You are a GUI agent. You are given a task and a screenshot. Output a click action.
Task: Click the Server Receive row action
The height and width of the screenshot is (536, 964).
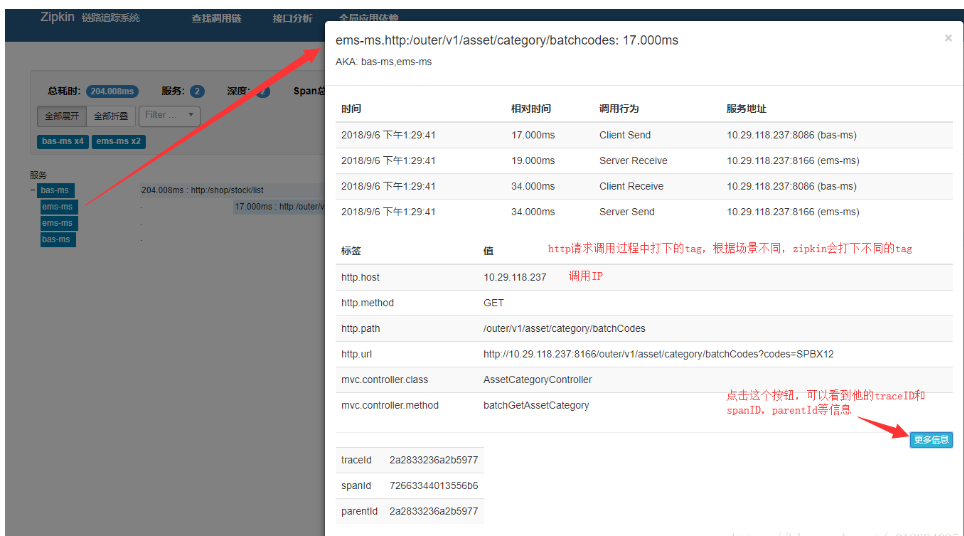[x=633, y=160]
